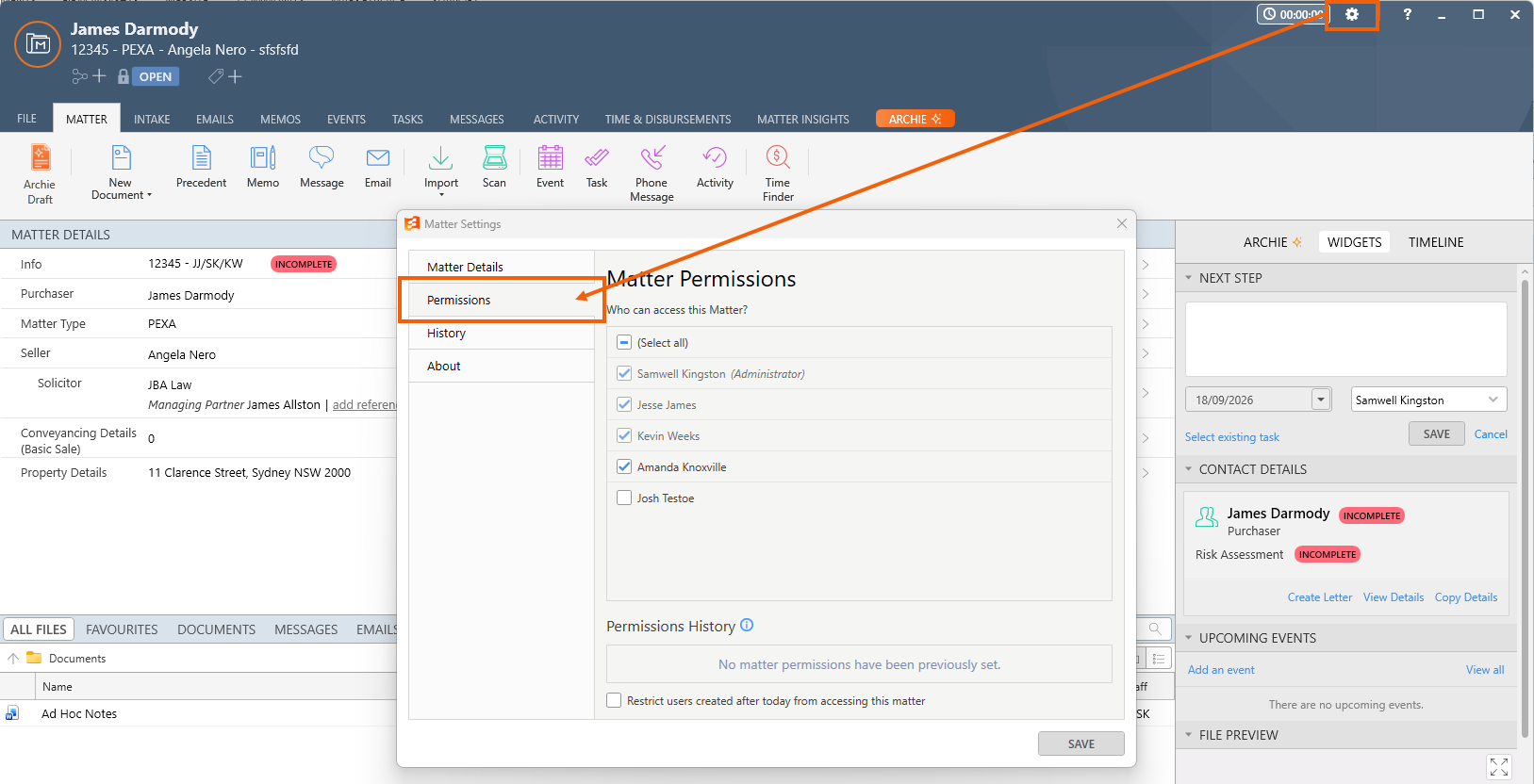The height and width of the screenshot is (784, 1534).
Task: Click the help question mark icon
Action: coord(1407,14)
